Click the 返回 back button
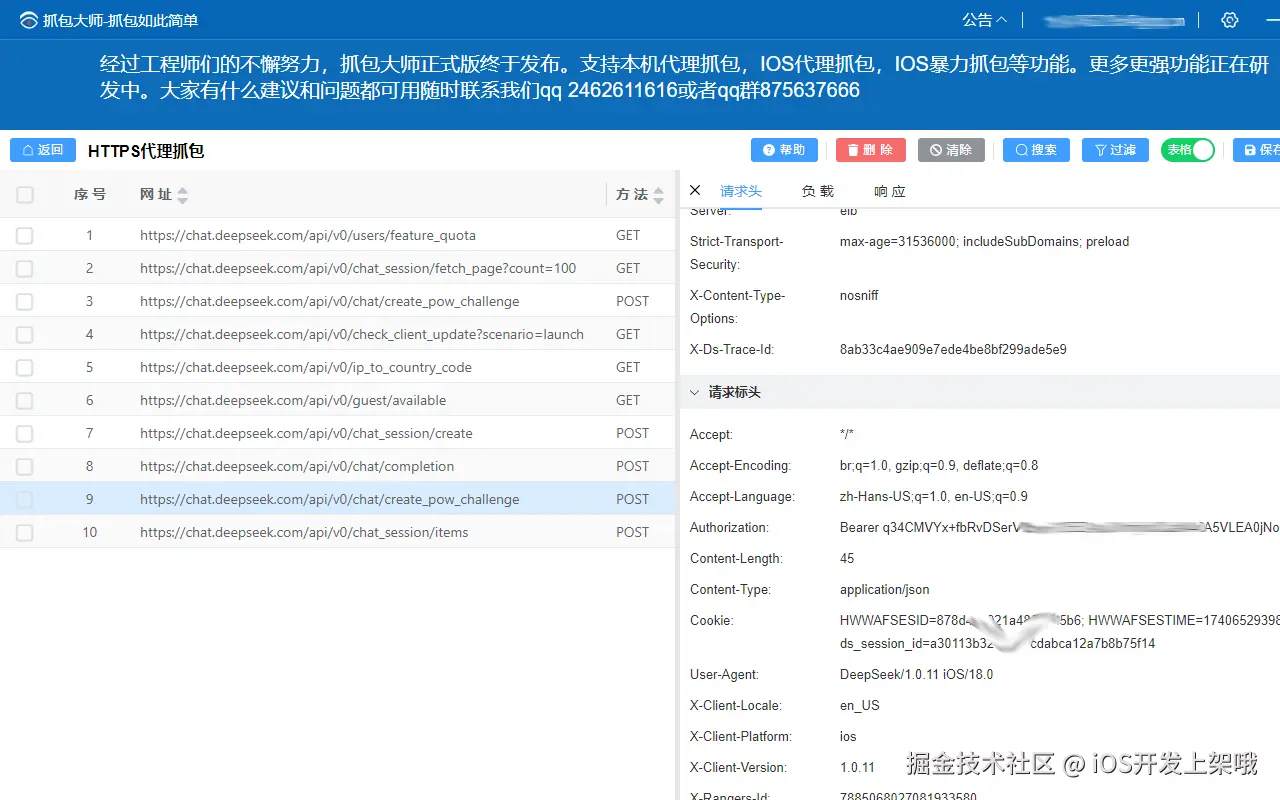The width and height of the screenshot is (1280, 800). (x=43, y=150)
